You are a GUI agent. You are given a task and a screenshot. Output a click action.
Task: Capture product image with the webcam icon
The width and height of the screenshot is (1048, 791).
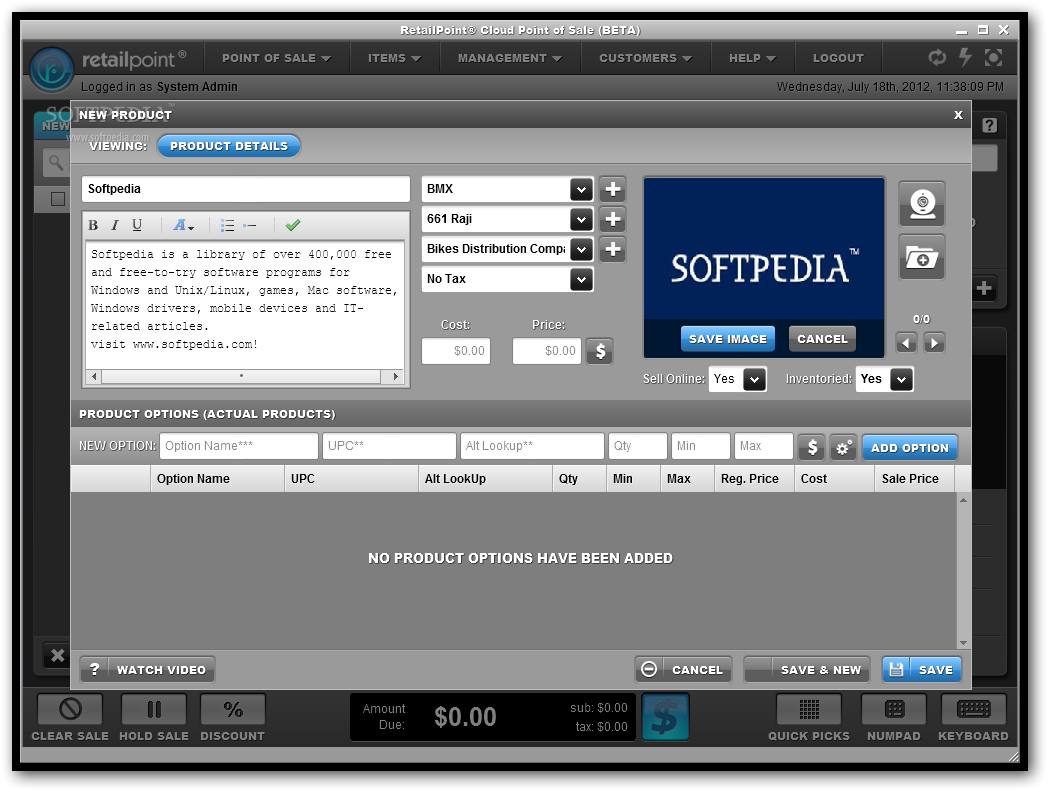click(x=922, y=203)
